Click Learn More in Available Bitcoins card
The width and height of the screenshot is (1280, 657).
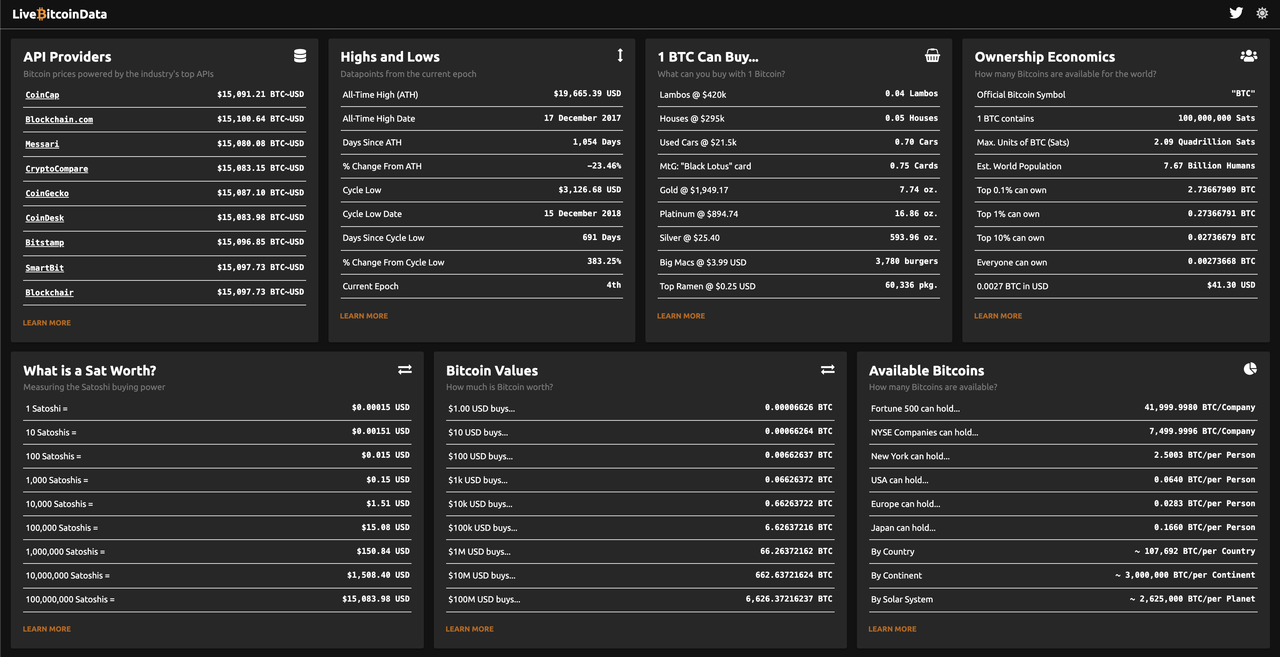coord(893,629)
